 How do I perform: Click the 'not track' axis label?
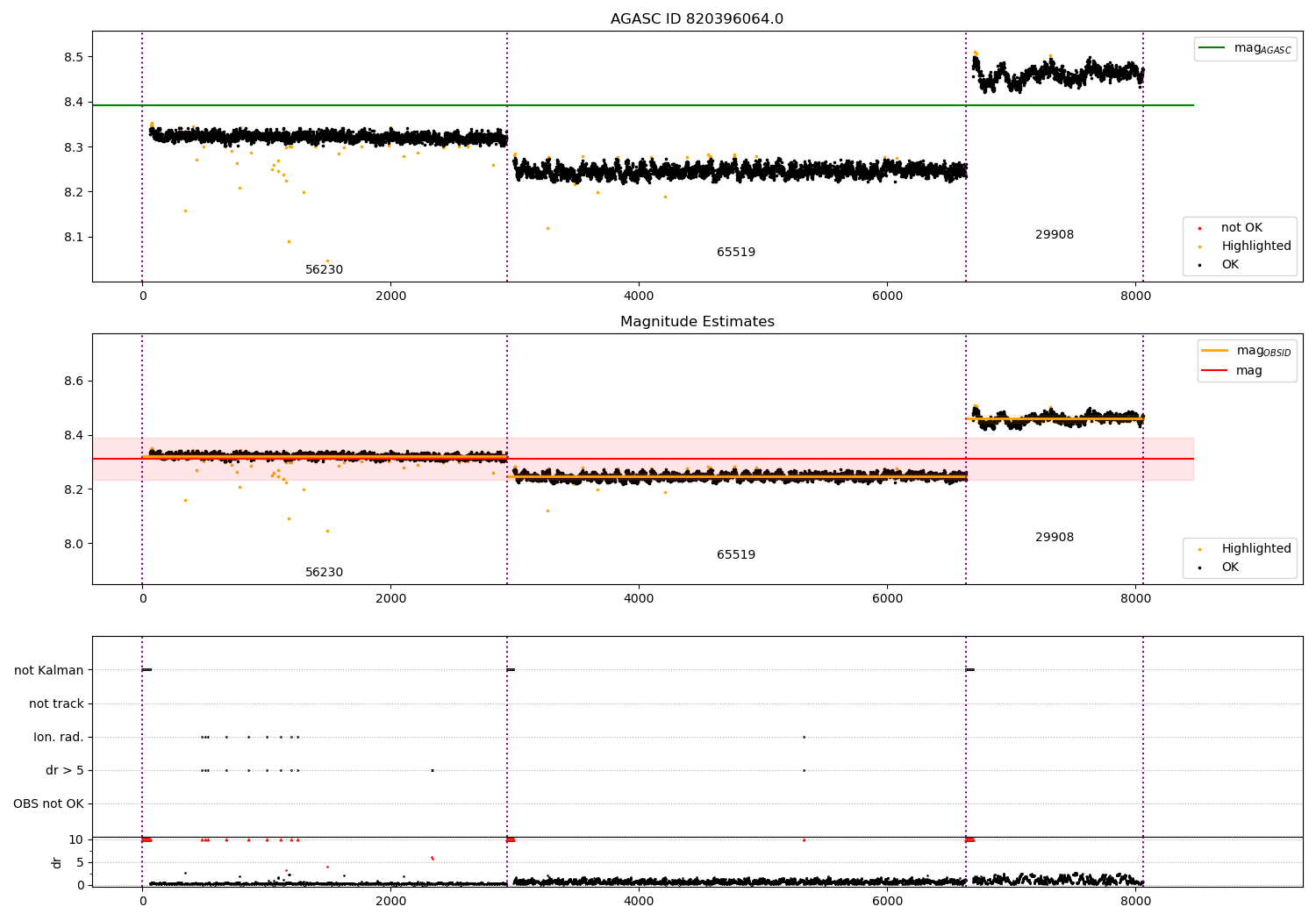[56, 704]
